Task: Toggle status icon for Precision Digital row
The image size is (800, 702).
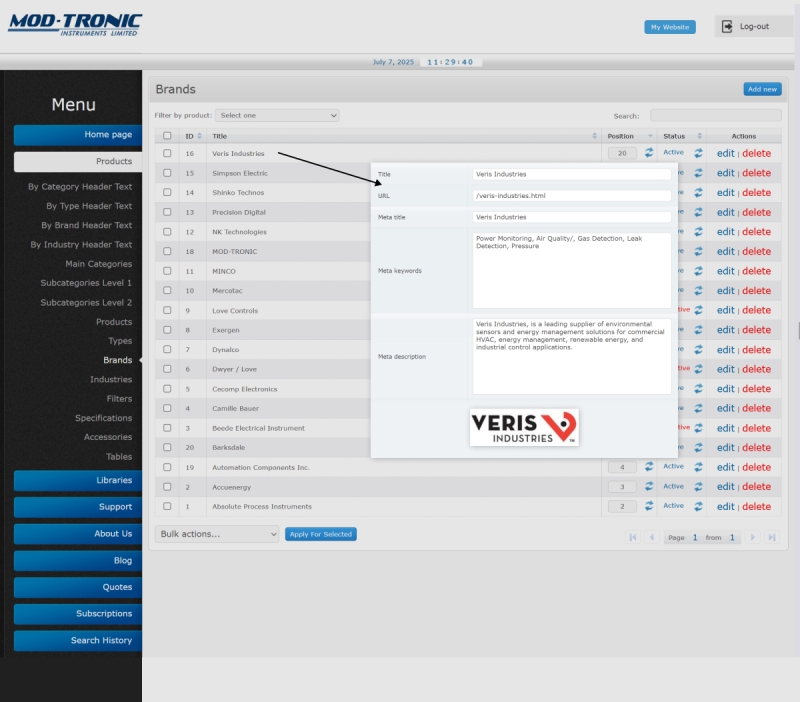Action: click(x=698, y=212)
